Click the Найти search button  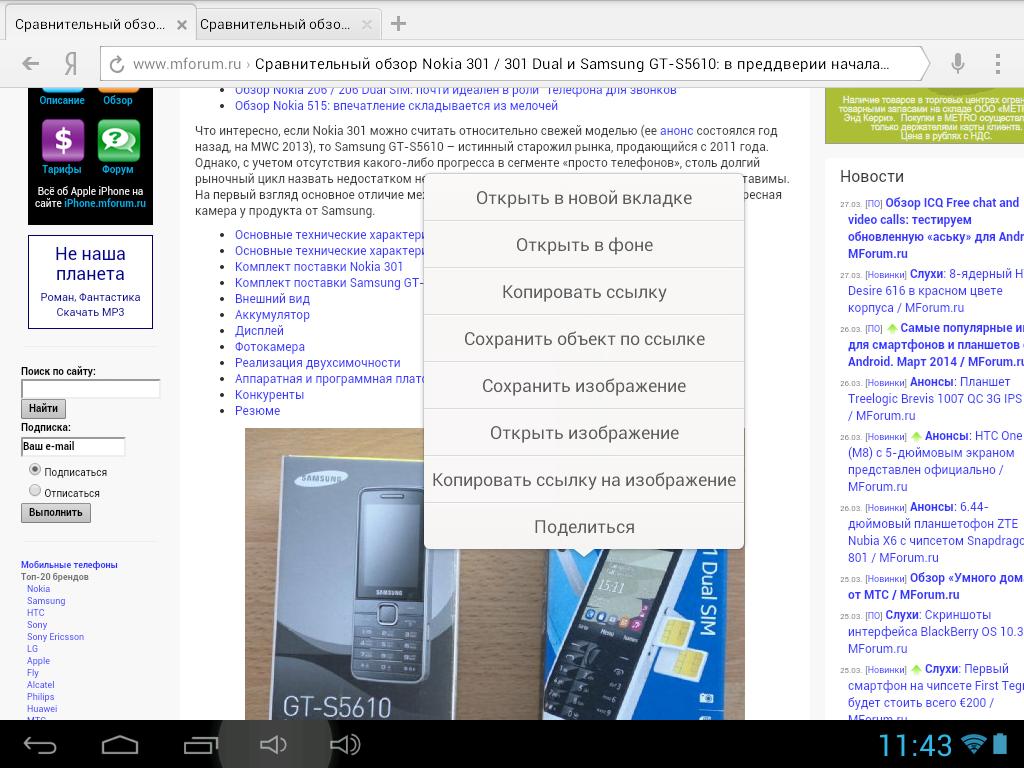(x=43, y=408)
